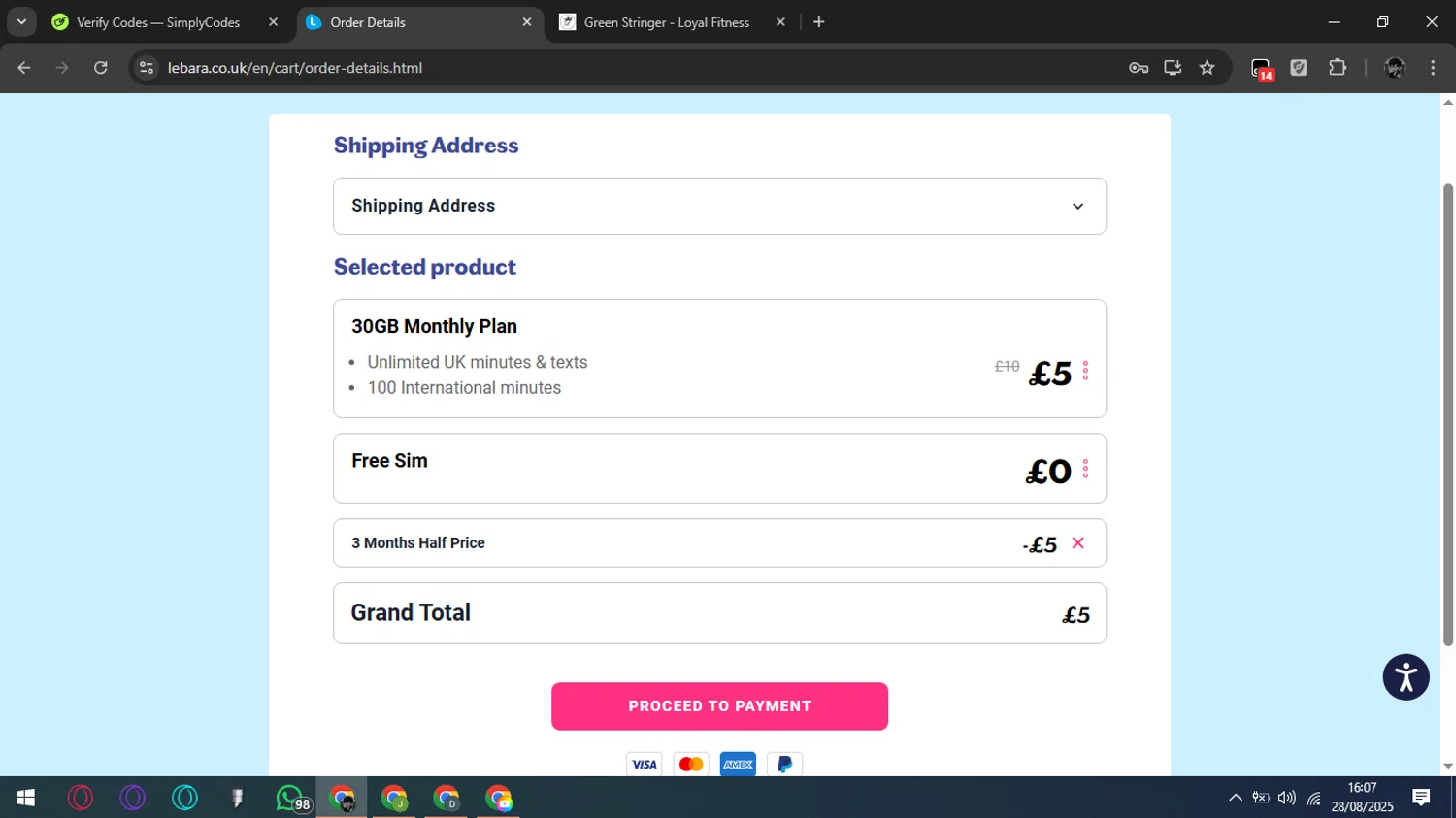This screenshot has height=818, width=1456.
Task: Switch to Verify Codes — SimplyCodes tab
Action: [158, 22]
